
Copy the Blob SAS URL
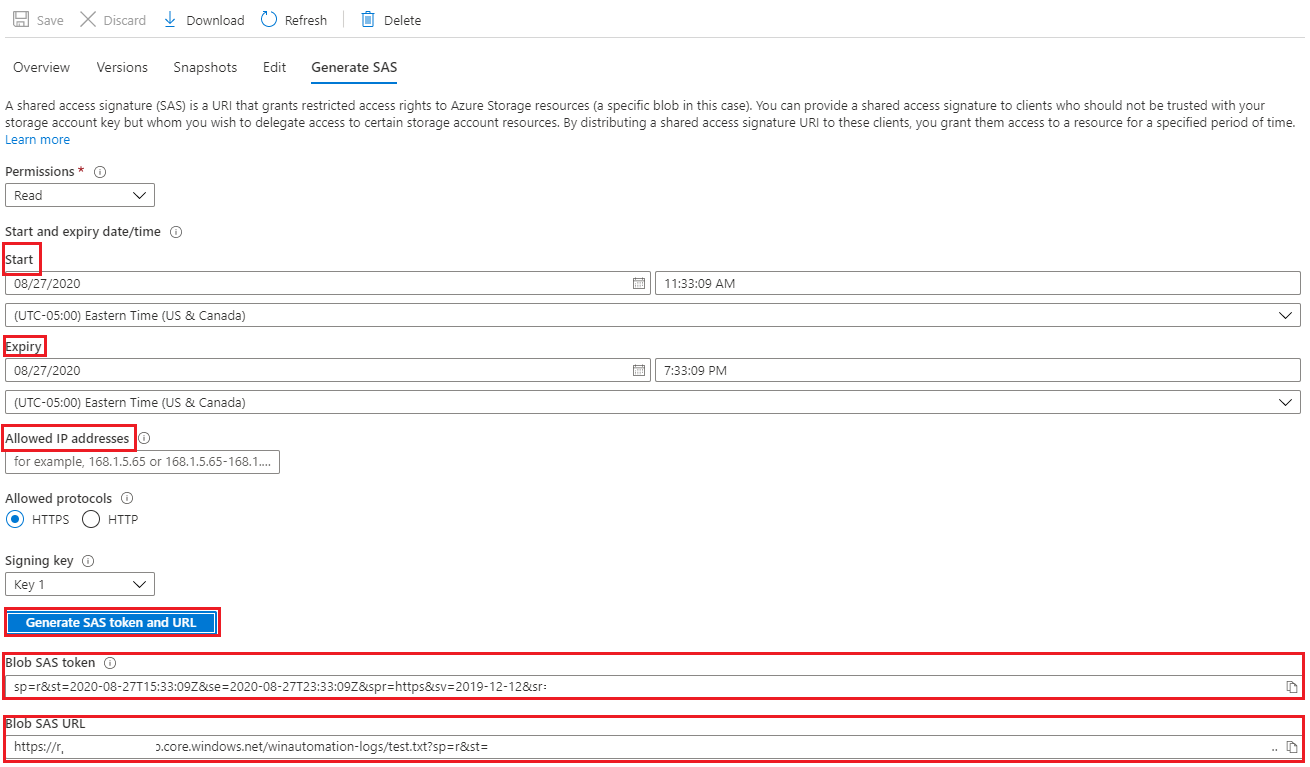pyautogui.click(x=1291, y=747)
